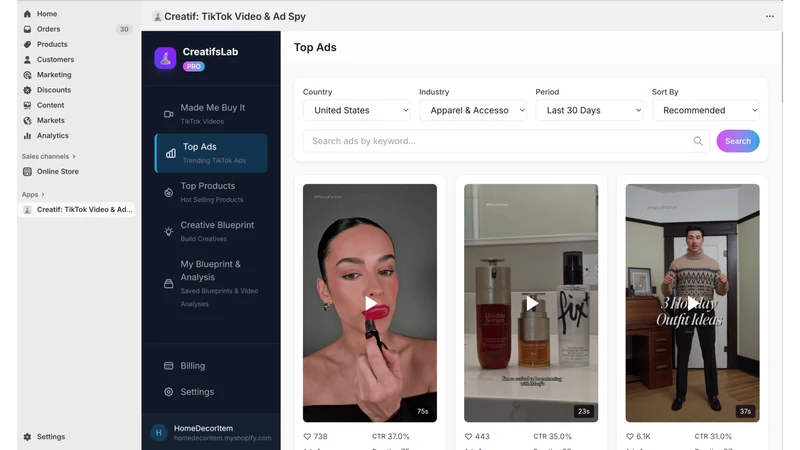Click the Creative Blueprint lightbulb icon

click(168, 232)
